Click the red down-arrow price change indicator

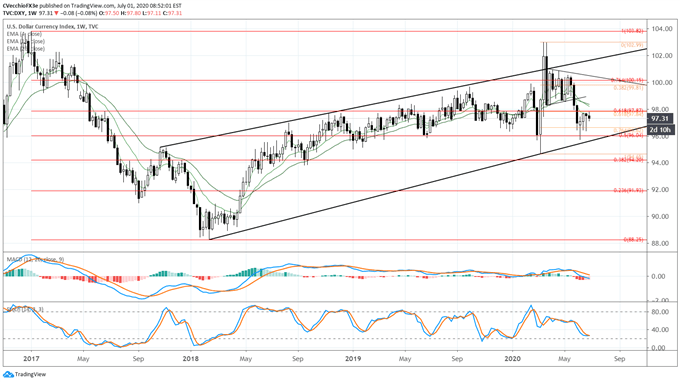pyautogui.click(x=56, y=13)
